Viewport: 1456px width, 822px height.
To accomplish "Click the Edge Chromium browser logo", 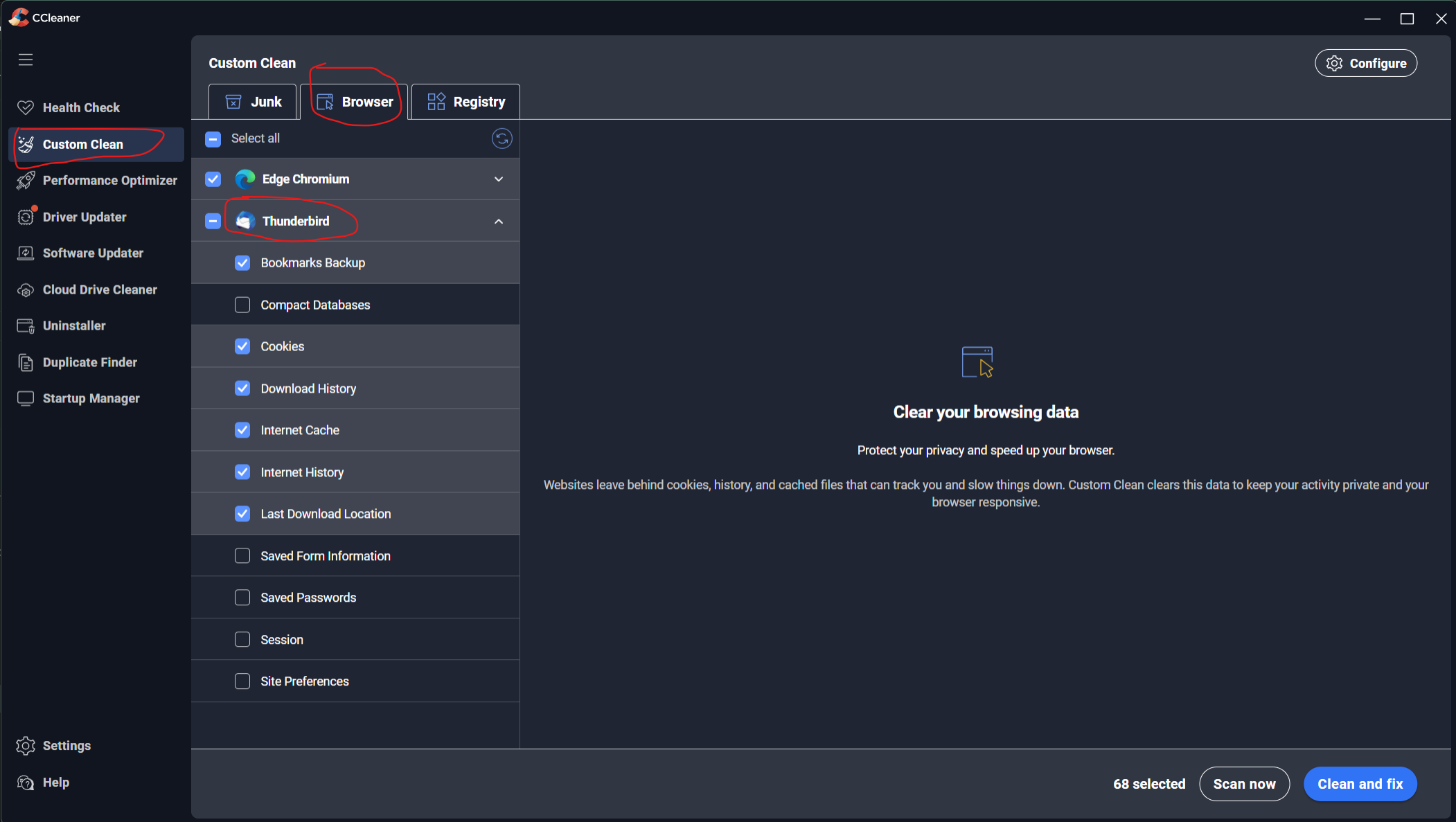I will [x=245, y=179].
